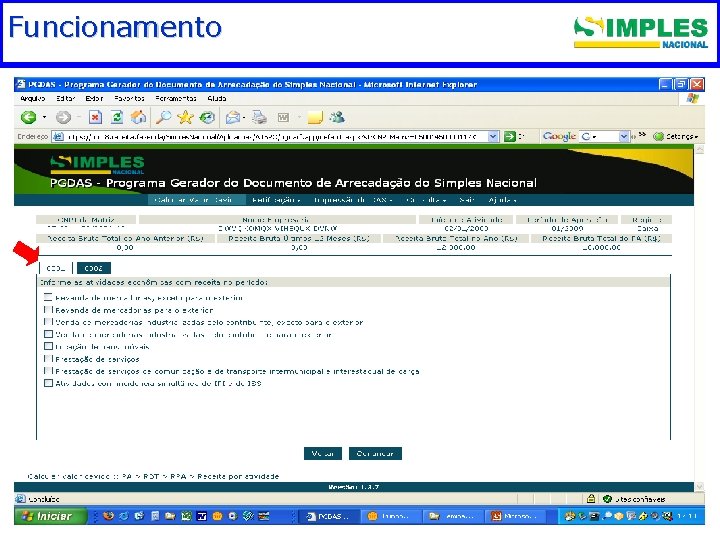This screenshot has width=720, height=540.
Task: Open the Excel icon in quick launch bar
Action: (x=186, y=516)
